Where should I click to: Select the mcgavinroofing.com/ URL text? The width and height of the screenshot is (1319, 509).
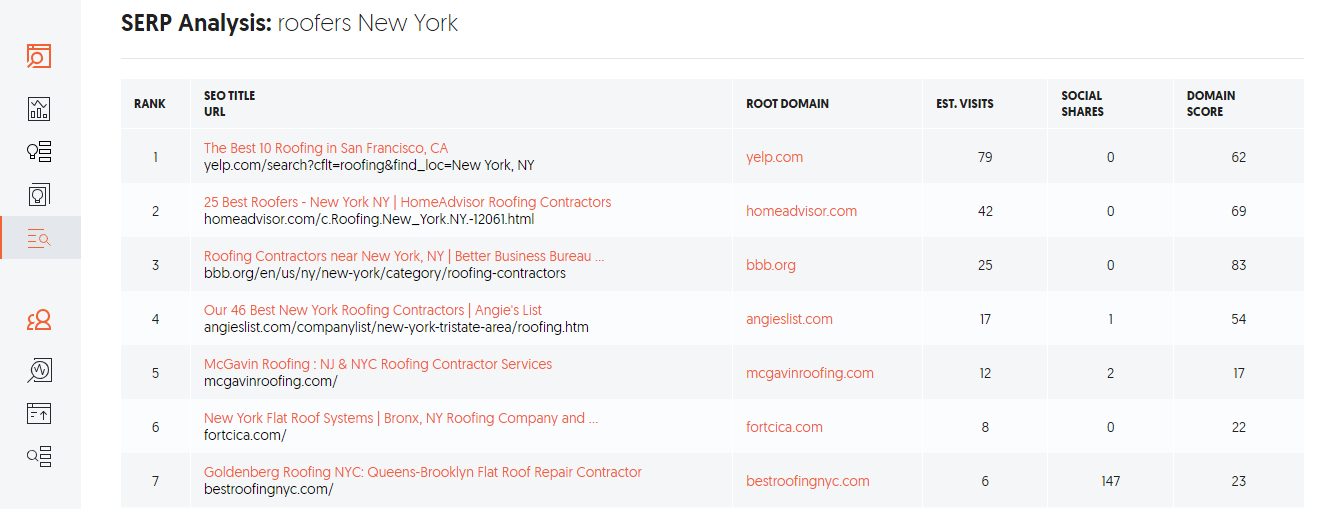[x=271, y=381]
